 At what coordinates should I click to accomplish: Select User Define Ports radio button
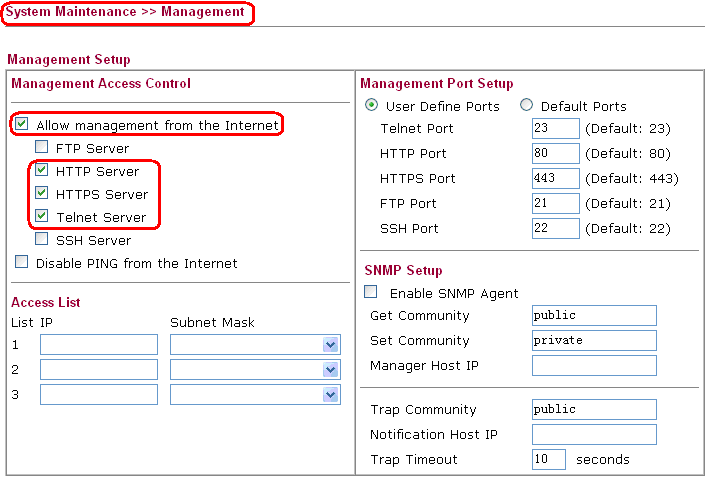pyautogui.click(x=372, y=106)
